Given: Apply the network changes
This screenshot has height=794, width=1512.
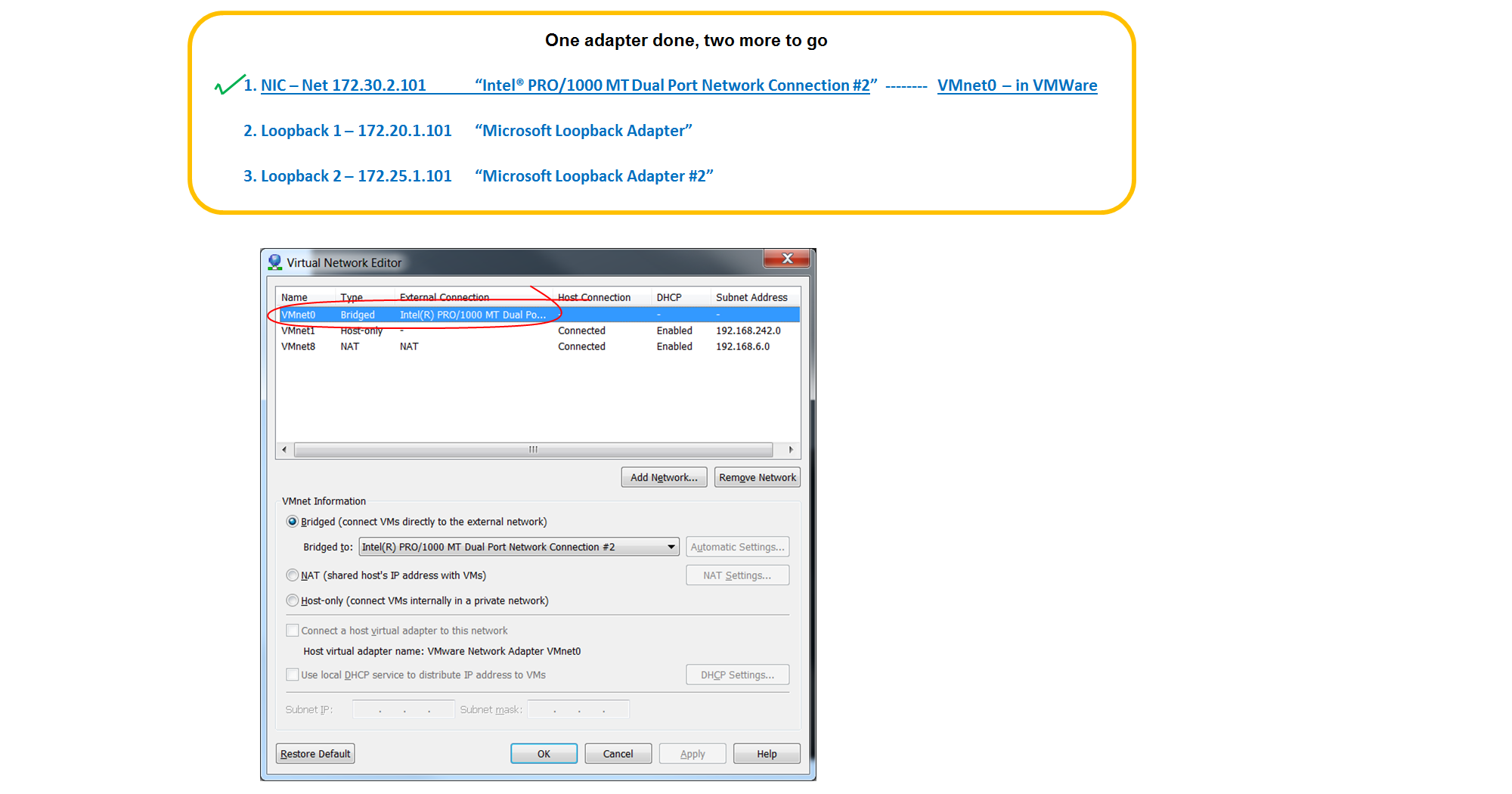Looking at the screenshot, I should (x=692, y=753).
